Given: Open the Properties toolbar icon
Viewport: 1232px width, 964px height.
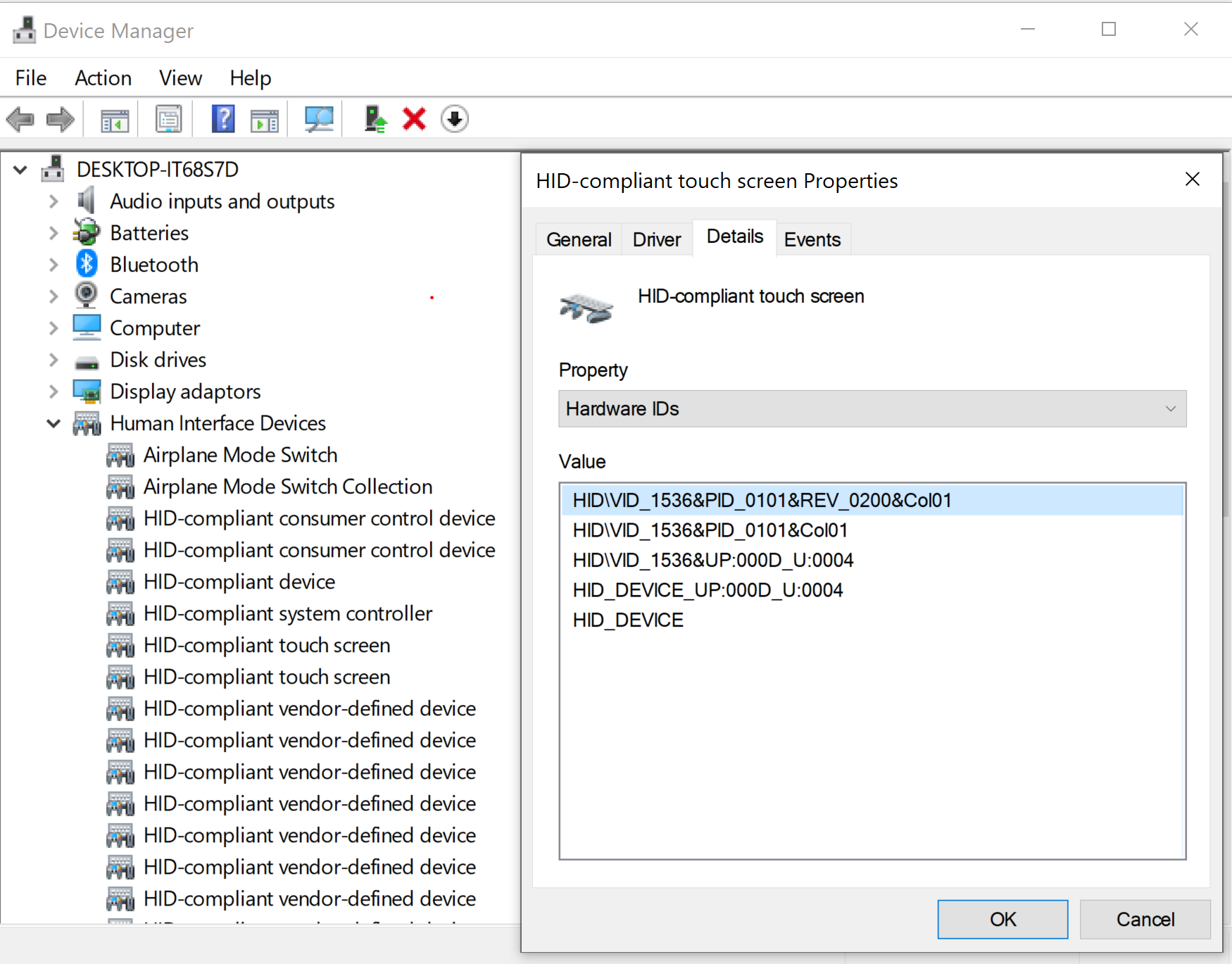Looking at the screenshot, I should point(169,119).
